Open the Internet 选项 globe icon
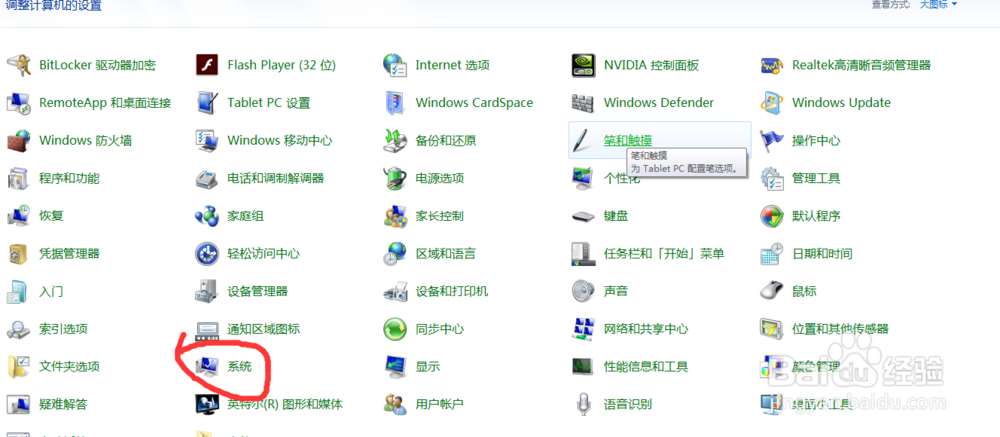 pos(395,65)
